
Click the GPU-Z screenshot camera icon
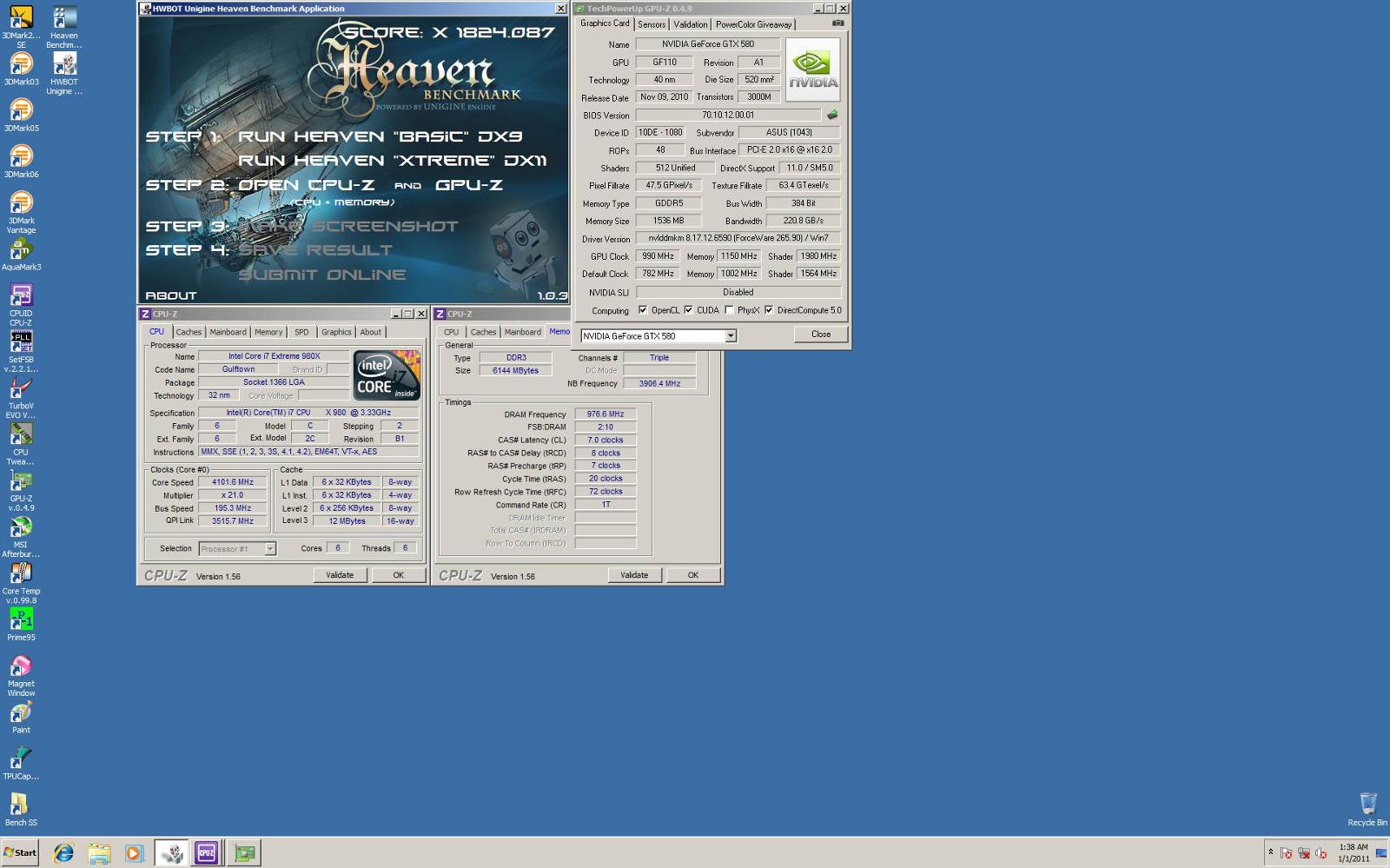pos(837,23)
